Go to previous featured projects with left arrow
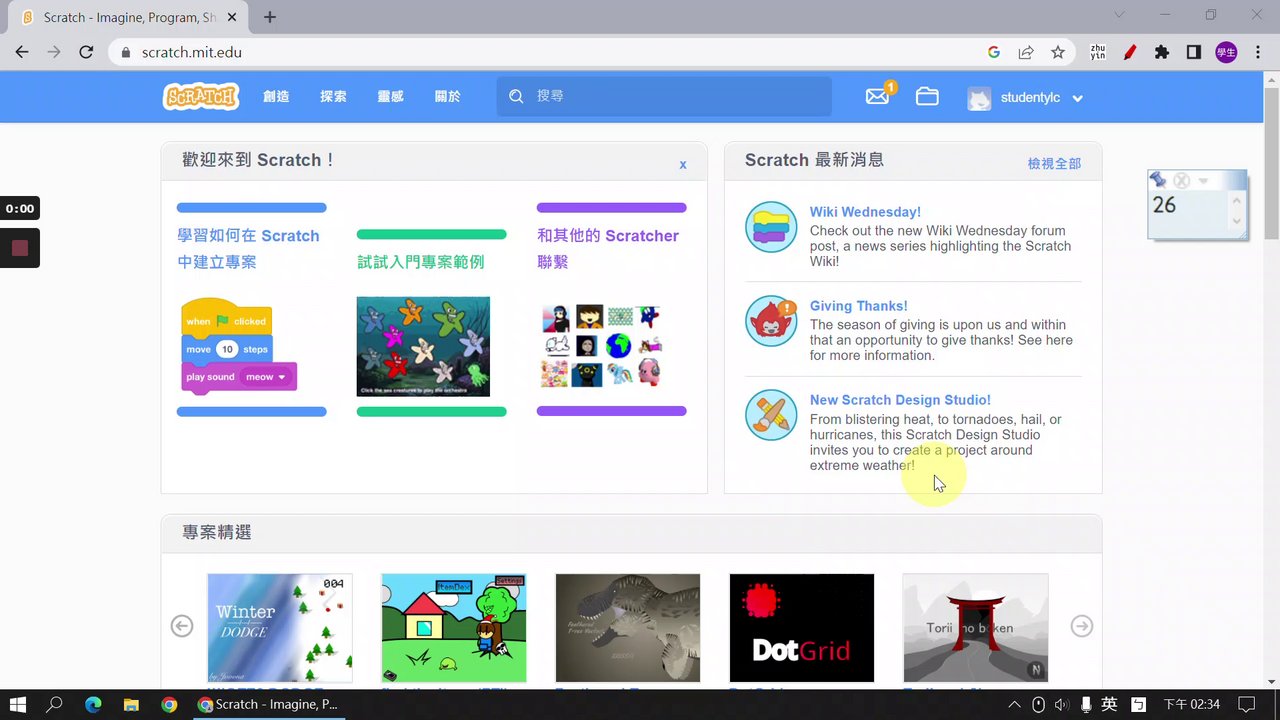The height and width of the screenshot is (720, 1280). (181, 626)
